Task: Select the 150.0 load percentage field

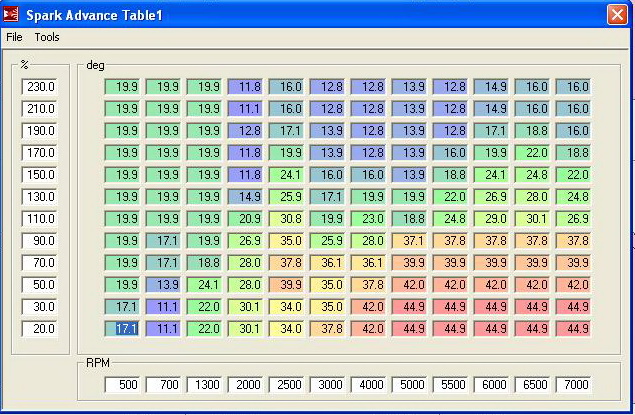Action: pyautogui.click(x=40, y=175)
